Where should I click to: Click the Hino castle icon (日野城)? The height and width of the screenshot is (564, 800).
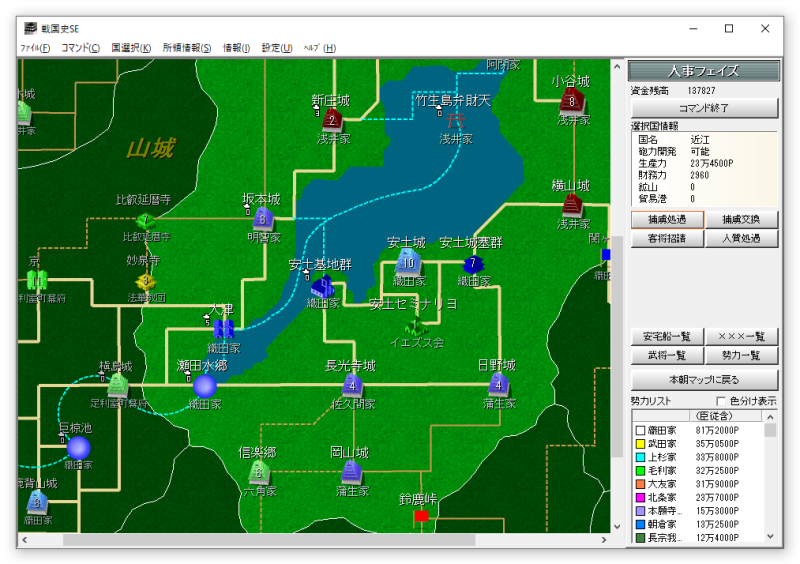(x=498, y=385)
